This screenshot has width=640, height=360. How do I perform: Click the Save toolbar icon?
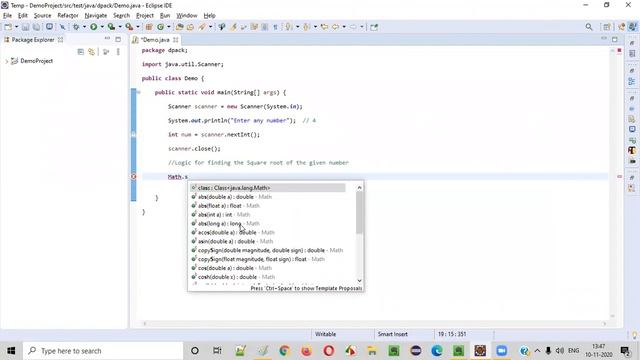(x=25, y=27)
